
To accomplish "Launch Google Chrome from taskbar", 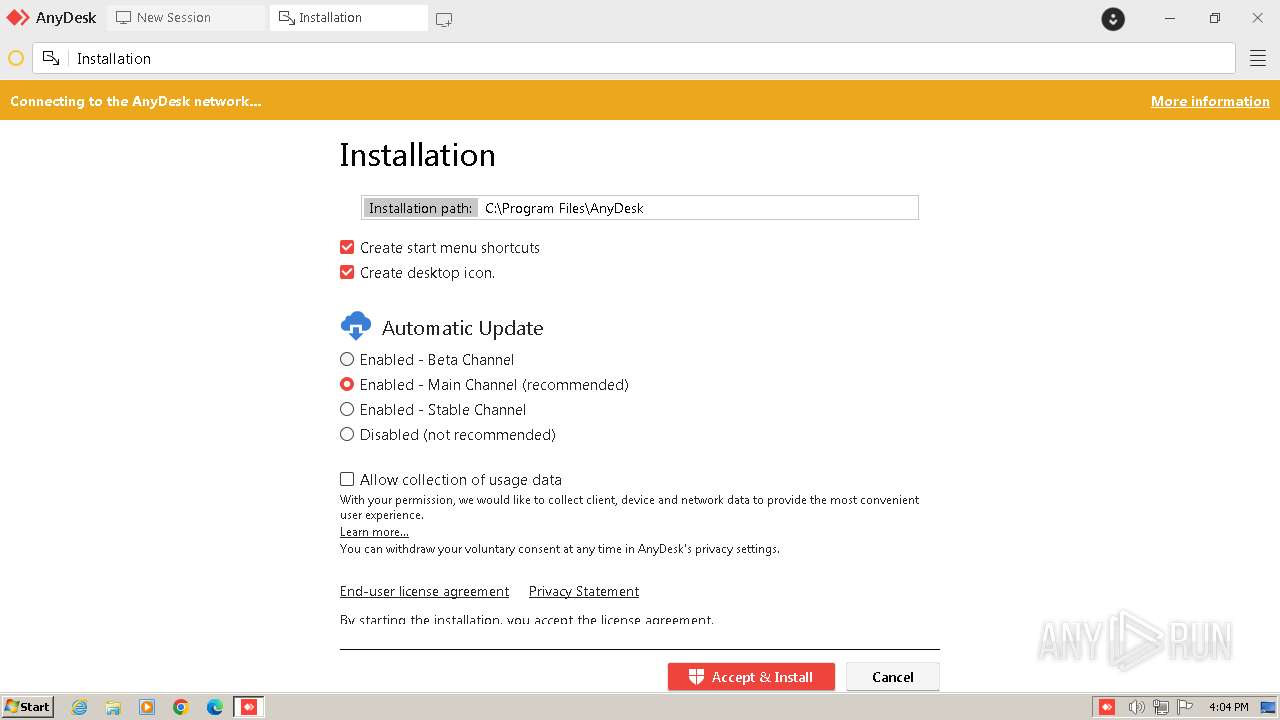I will (x=181, y=707).
